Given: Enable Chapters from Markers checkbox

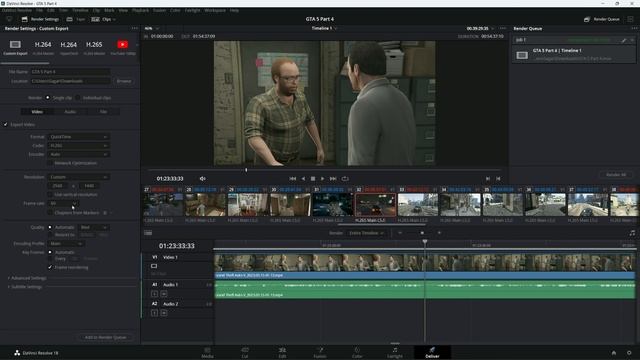Looking at the screenshot, I should [50, 213].
